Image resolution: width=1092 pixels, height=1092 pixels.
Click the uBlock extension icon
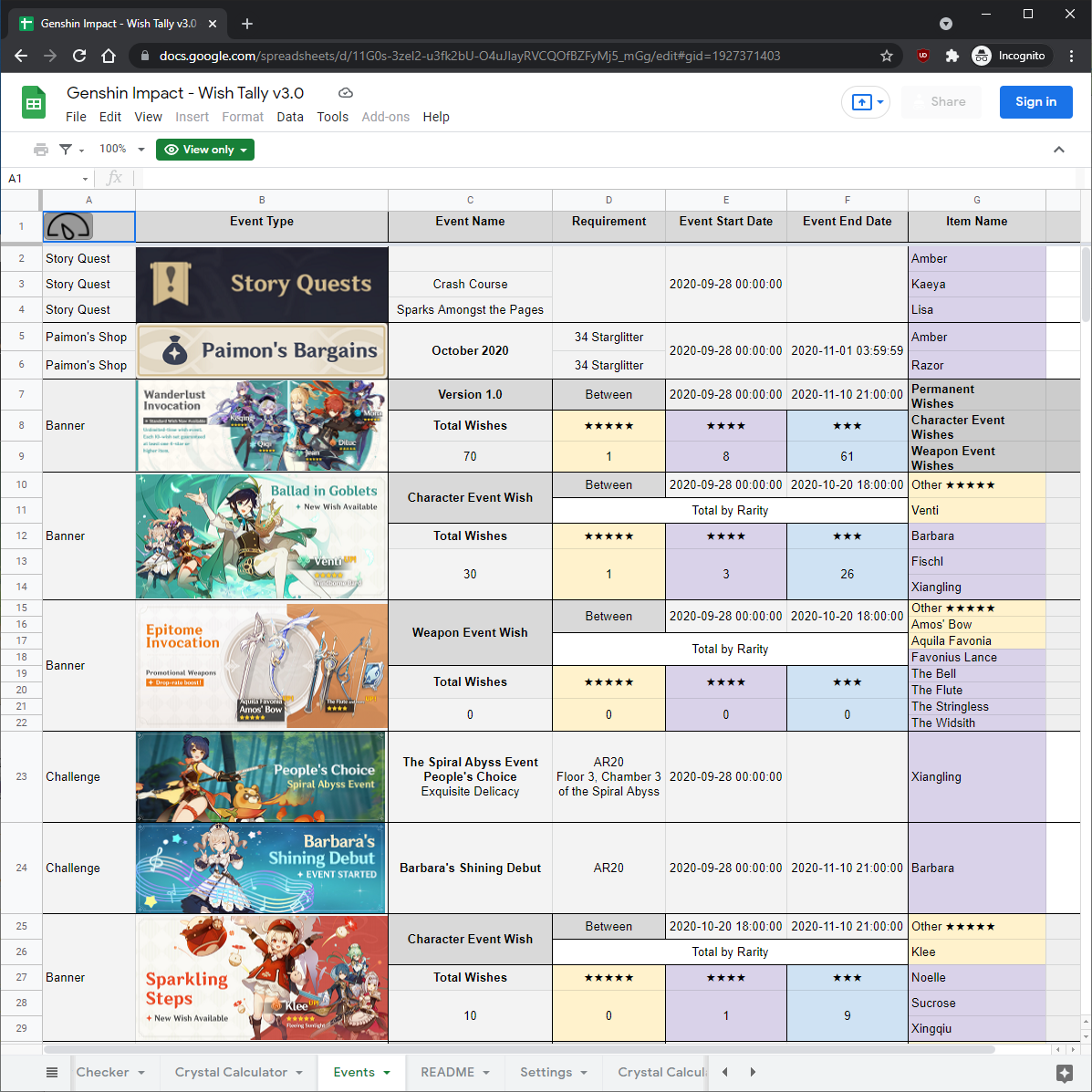922,56
